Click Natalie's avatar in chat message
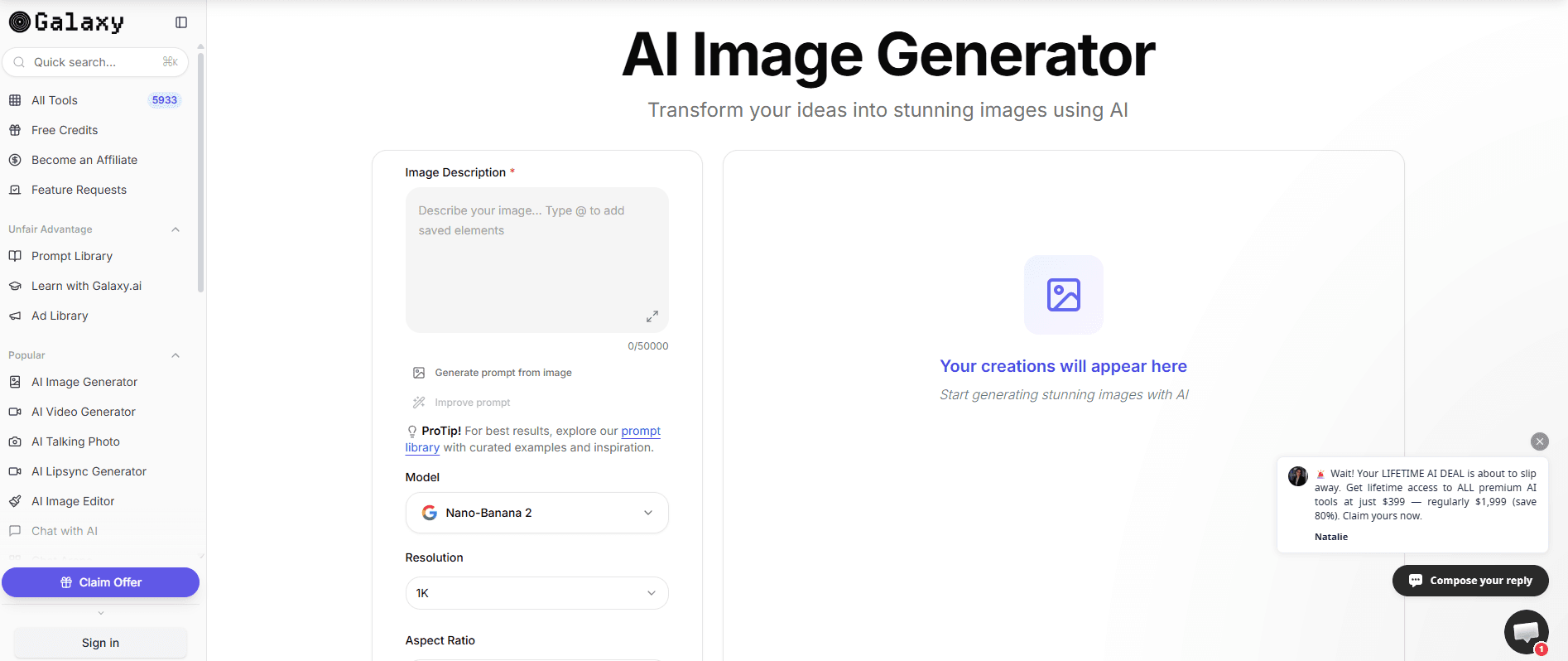The height and width of the screenshot is (661, 1568). (x=1298, y=475)
